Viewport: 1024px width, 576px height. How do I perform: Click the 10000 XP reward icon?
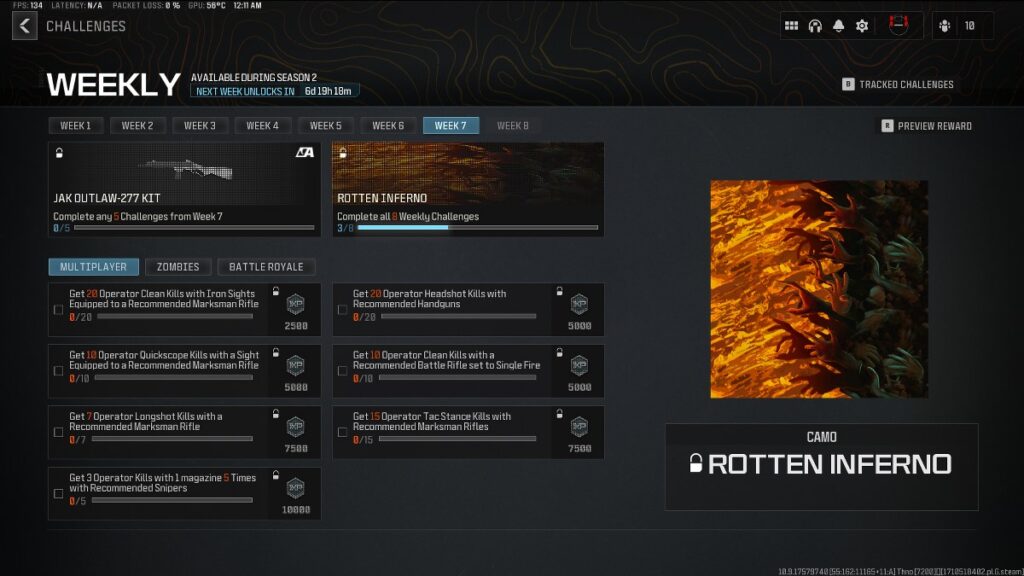point(295,488)
